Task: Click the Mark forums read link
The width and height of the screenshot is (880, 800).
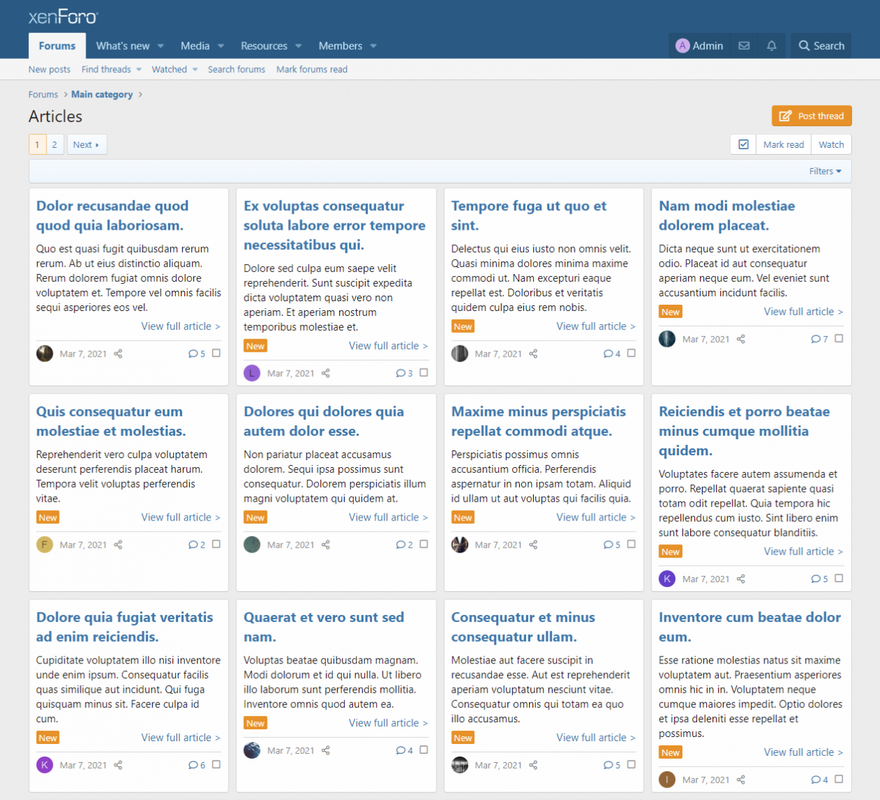Action: 311,70
